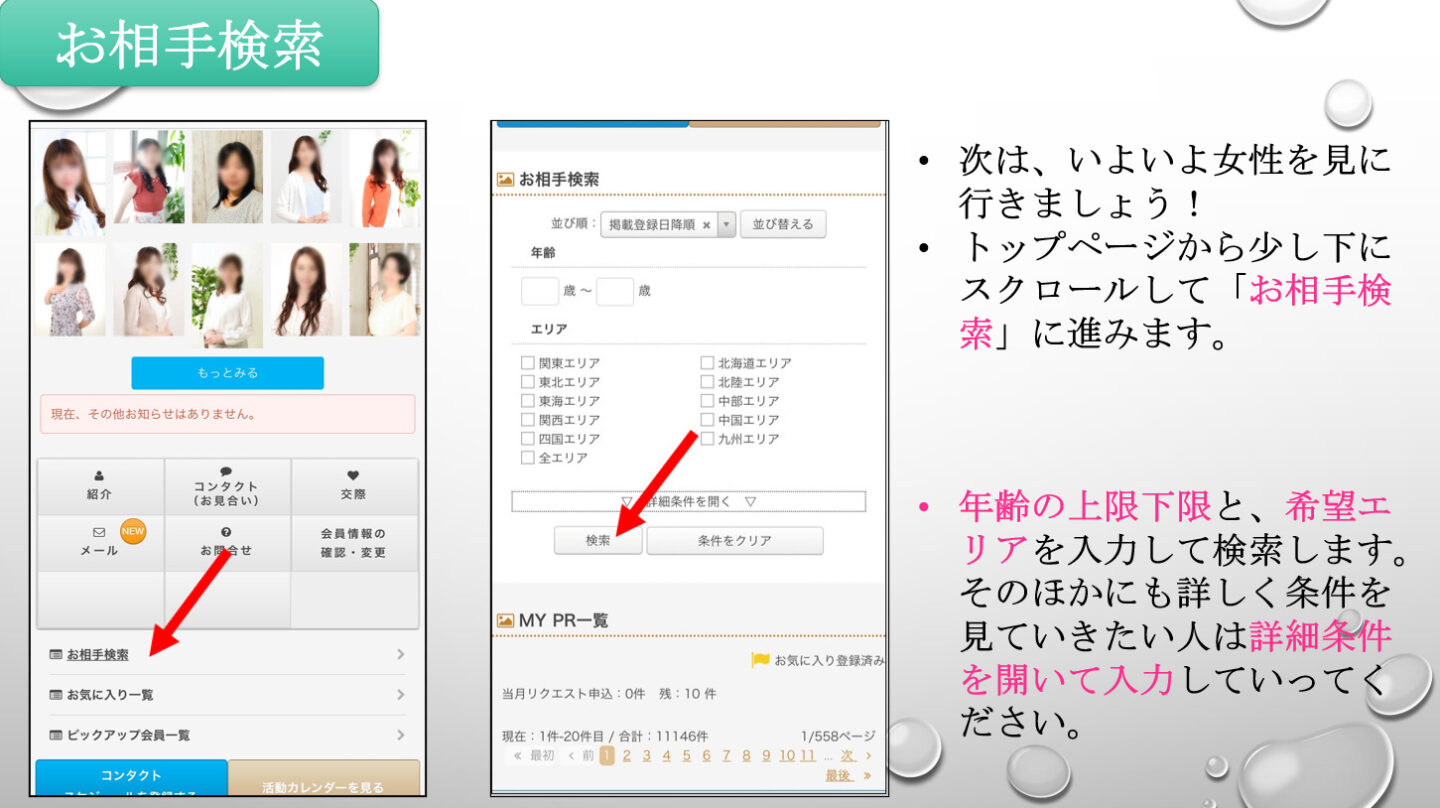Open the 紹介 person icon tile
The width and height of the screenshot is (1440, 808).
click(100, 487)
